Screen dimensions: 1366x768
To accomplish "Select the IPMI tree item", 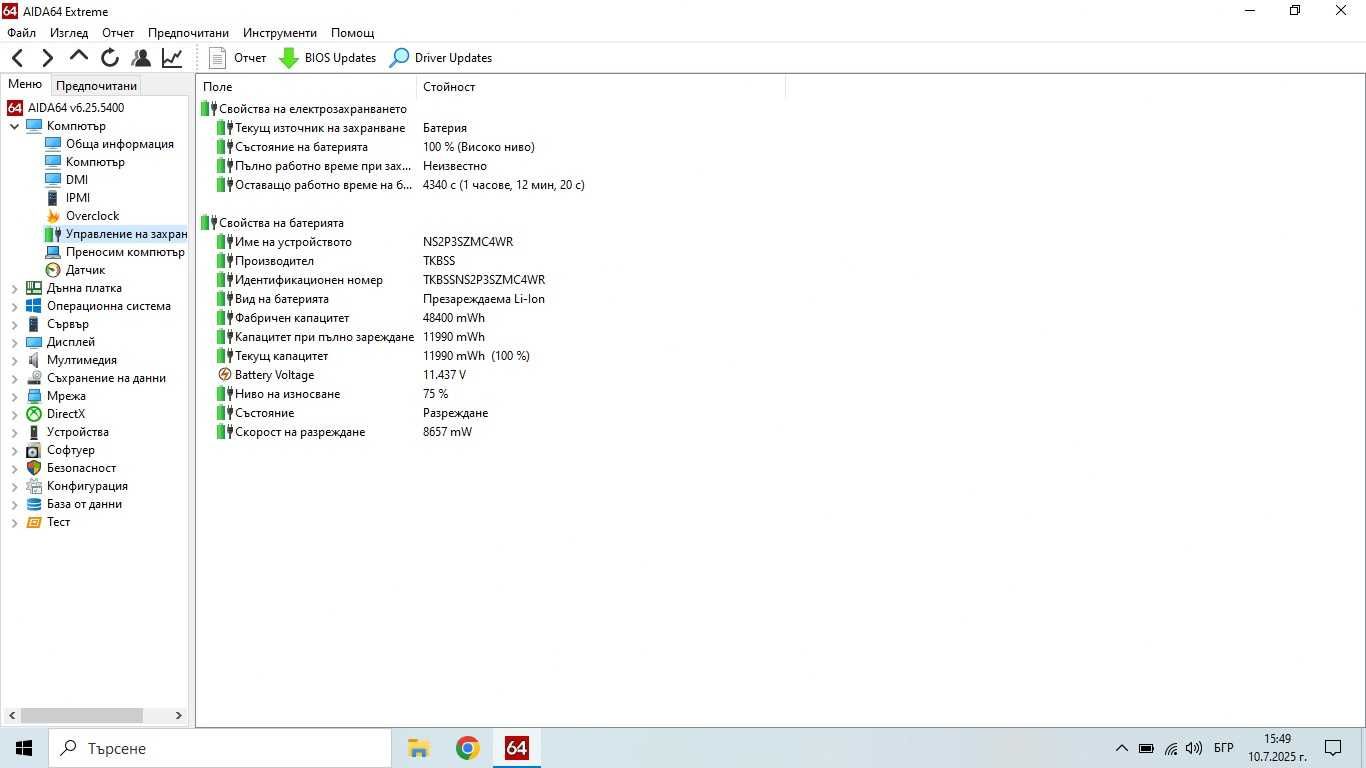I will pyautogui.click(x=67, y=198).
